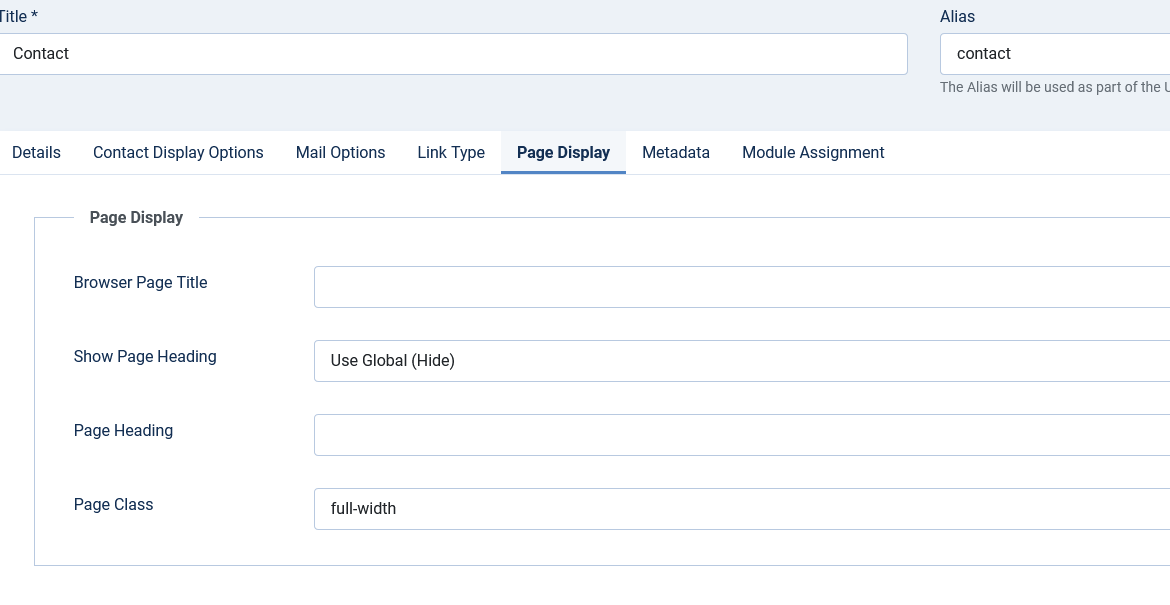Click the Alias label above the field
1170x605 pixels.
pos(957,17)
